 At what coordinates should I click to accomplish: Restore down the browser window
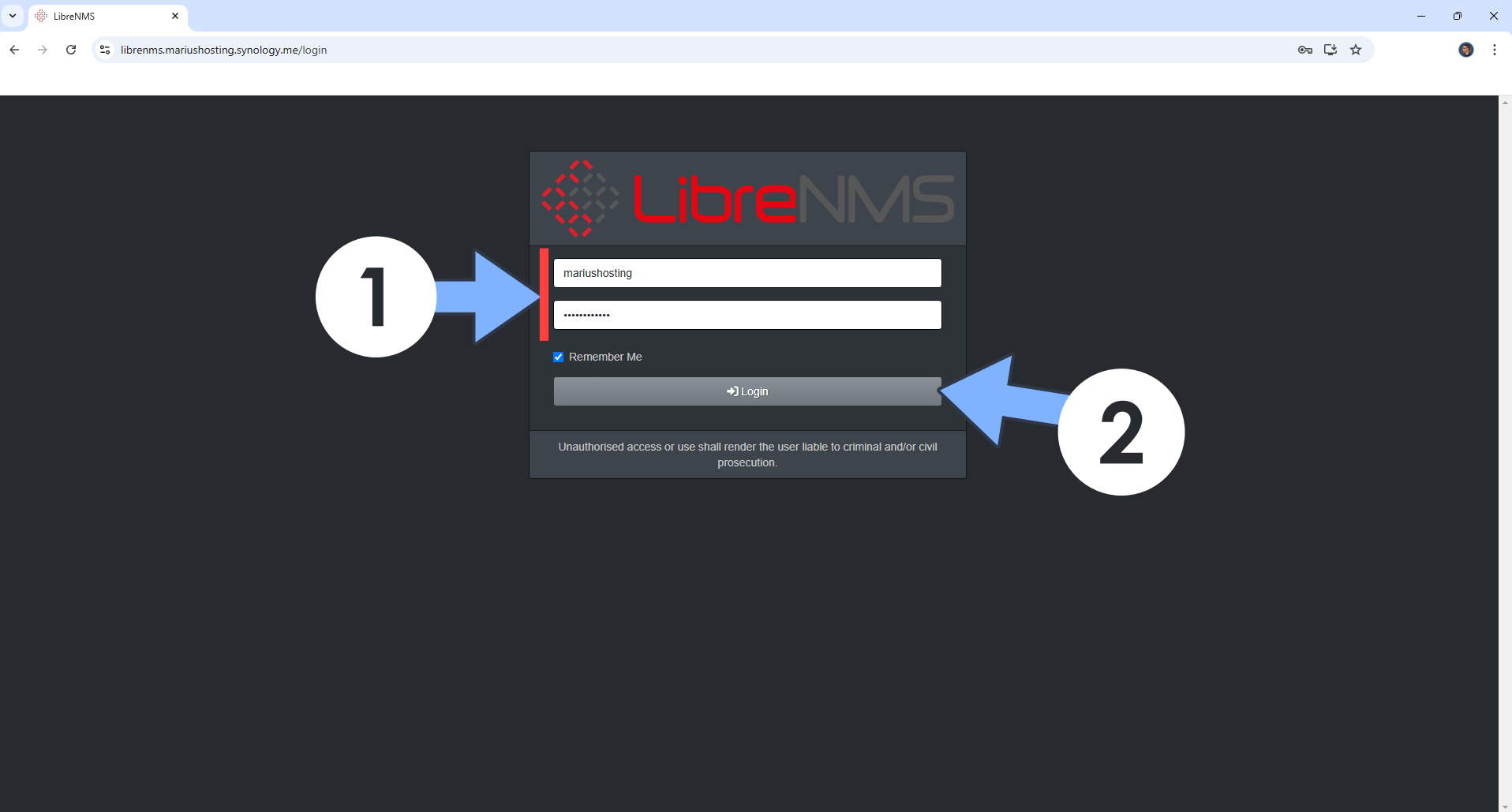click(x=1458, y=16)
